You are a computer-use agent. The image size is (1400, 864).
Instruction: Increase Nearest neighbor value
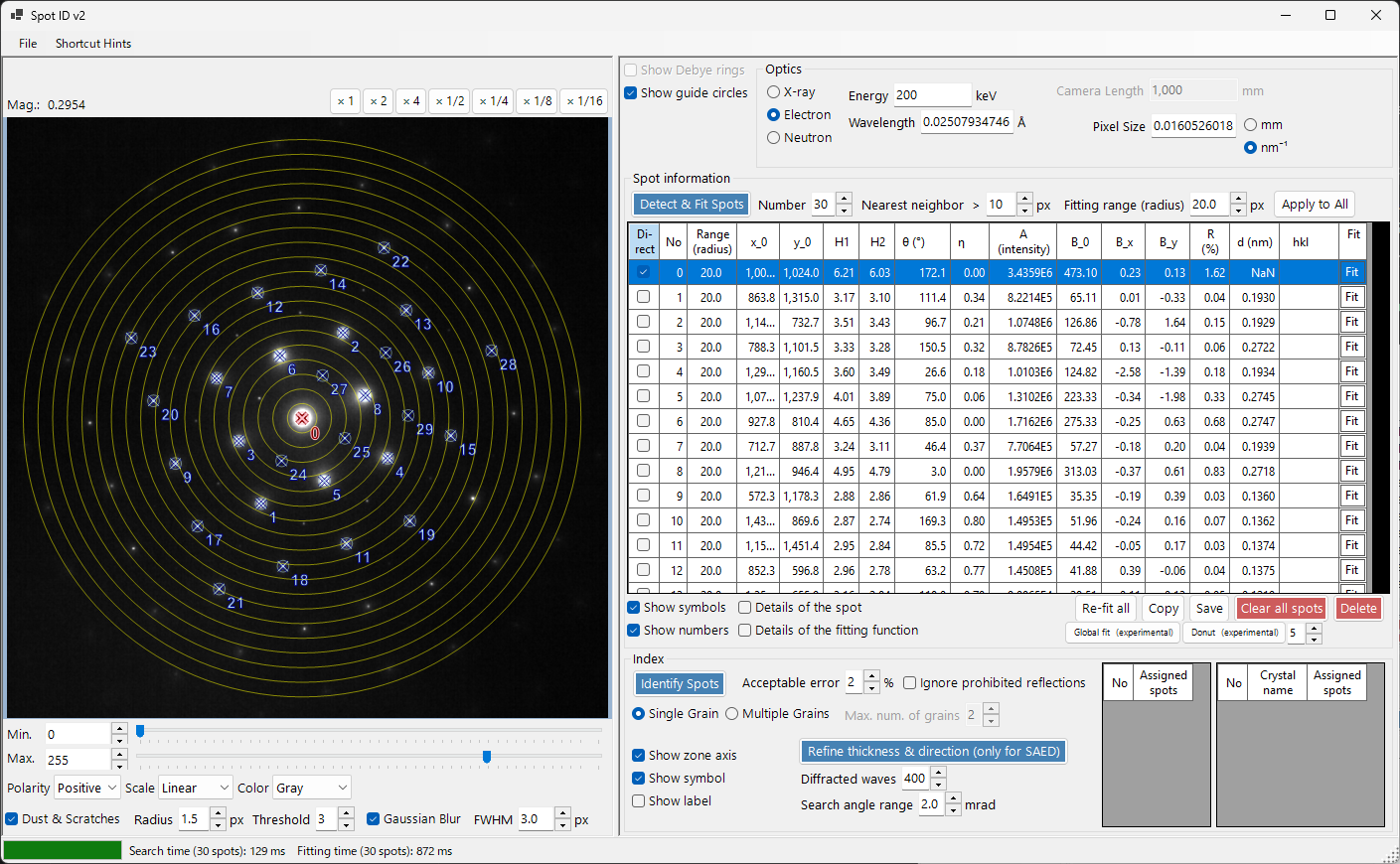coord(1025,199)
